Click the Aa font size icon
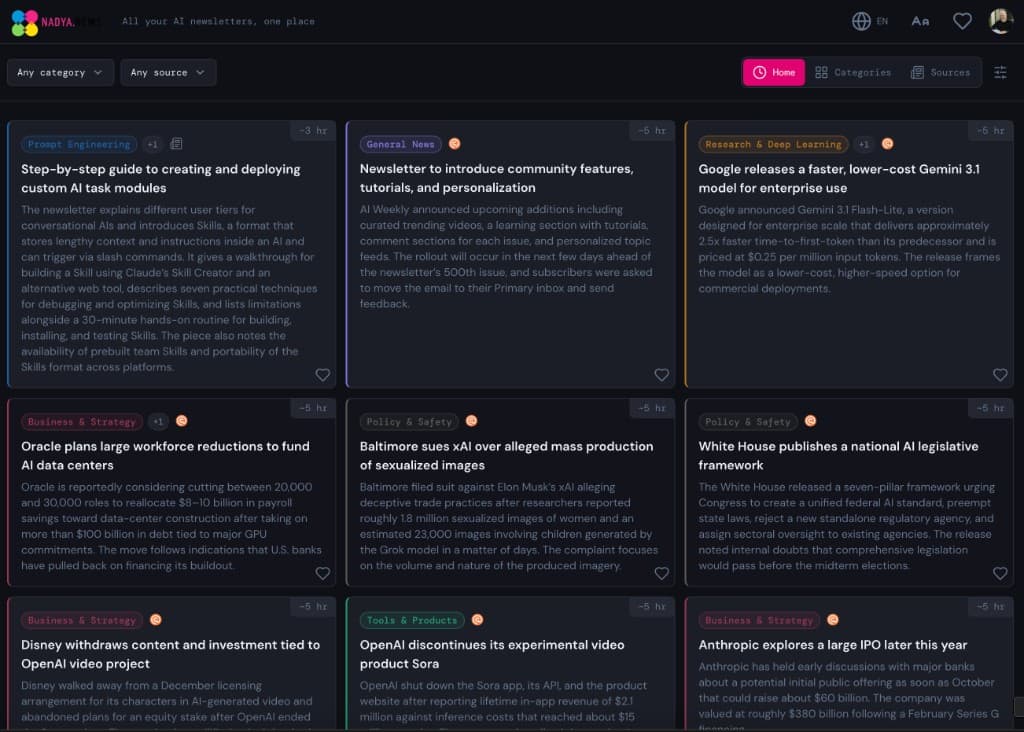Screen dimensions: 1024x732 point(920,21)
